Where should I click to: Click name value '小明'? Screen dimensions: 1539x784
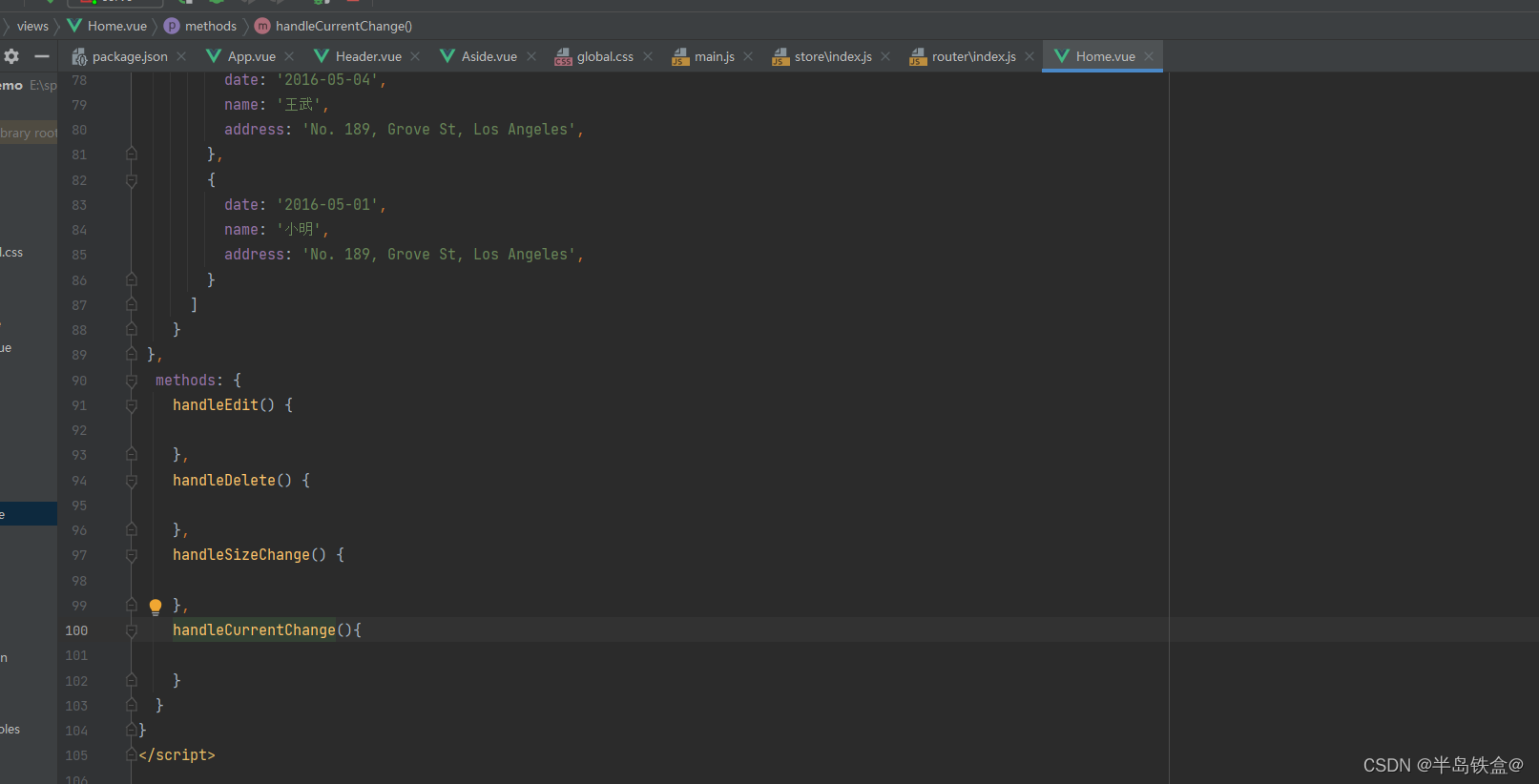tap(300, 230)
